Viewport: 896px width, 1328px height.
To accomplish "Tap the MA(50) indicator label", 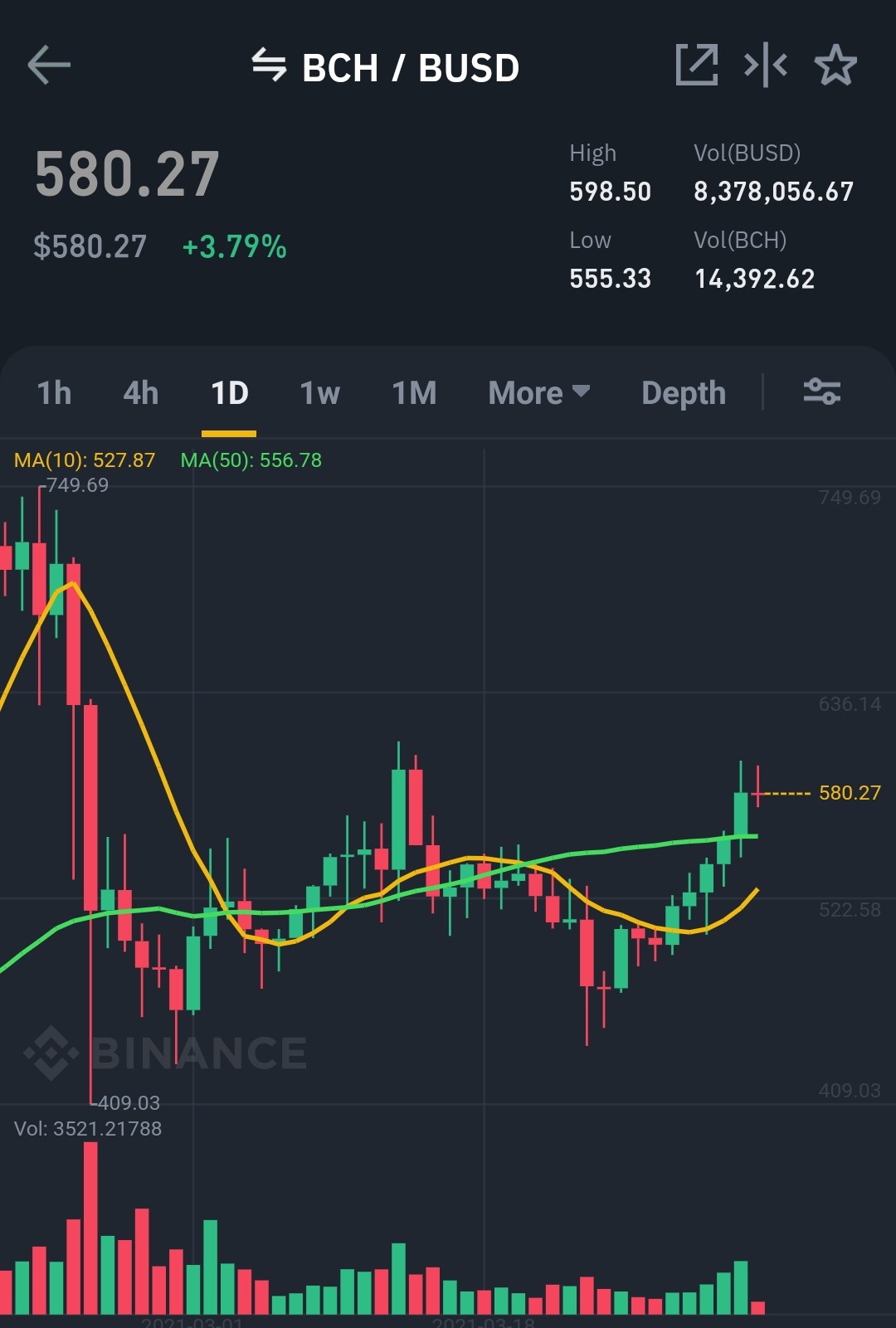I will click(251, 460).
